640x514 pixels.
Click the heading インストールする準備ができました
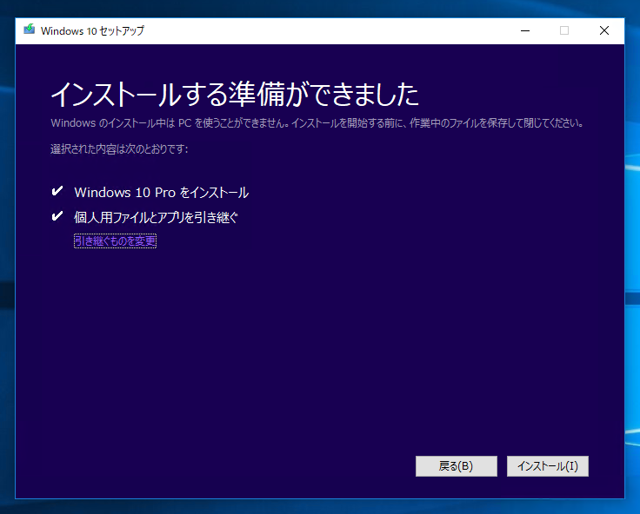(x=235, y=94)
